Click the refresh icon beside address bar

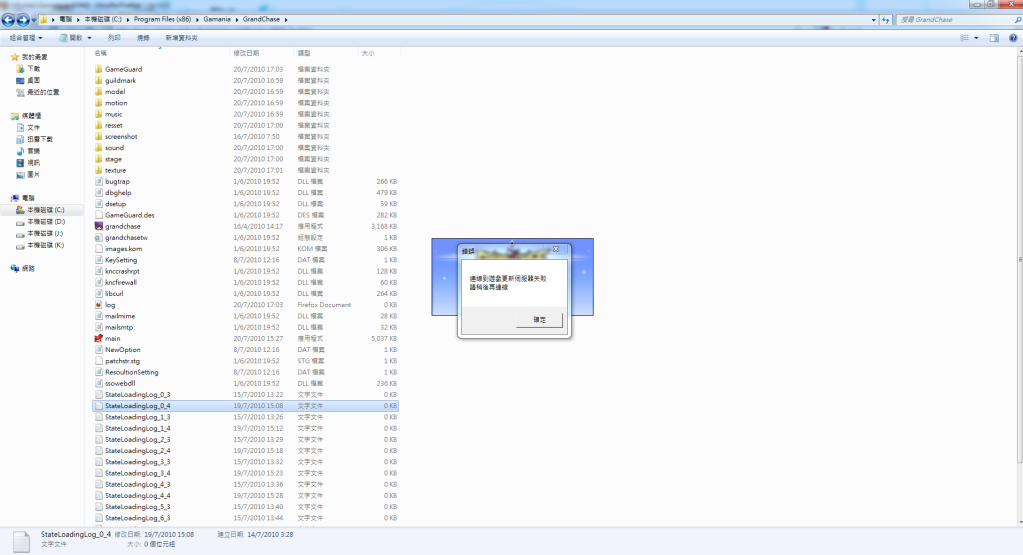click(885, 20)
